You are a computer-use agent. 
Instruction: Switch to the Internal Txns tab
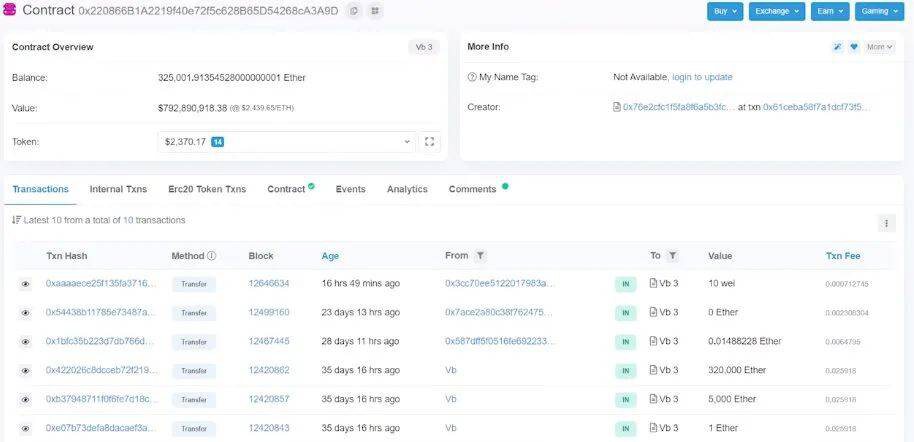tap(118, 189)
